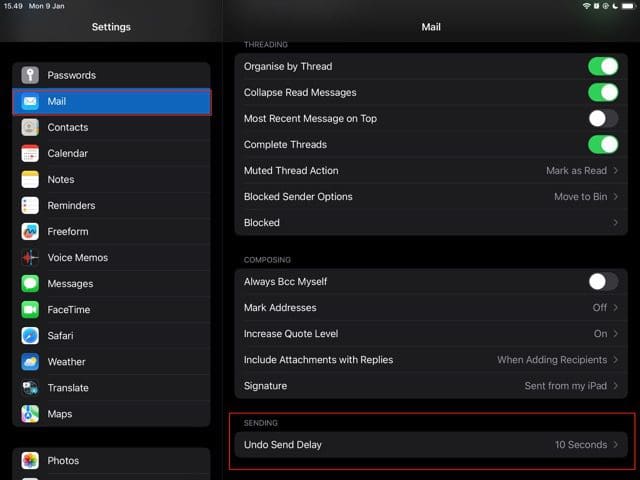Screen dimensions: 640x480
Task: Turn off Collapse Read Messages
Action: [603, 93]
